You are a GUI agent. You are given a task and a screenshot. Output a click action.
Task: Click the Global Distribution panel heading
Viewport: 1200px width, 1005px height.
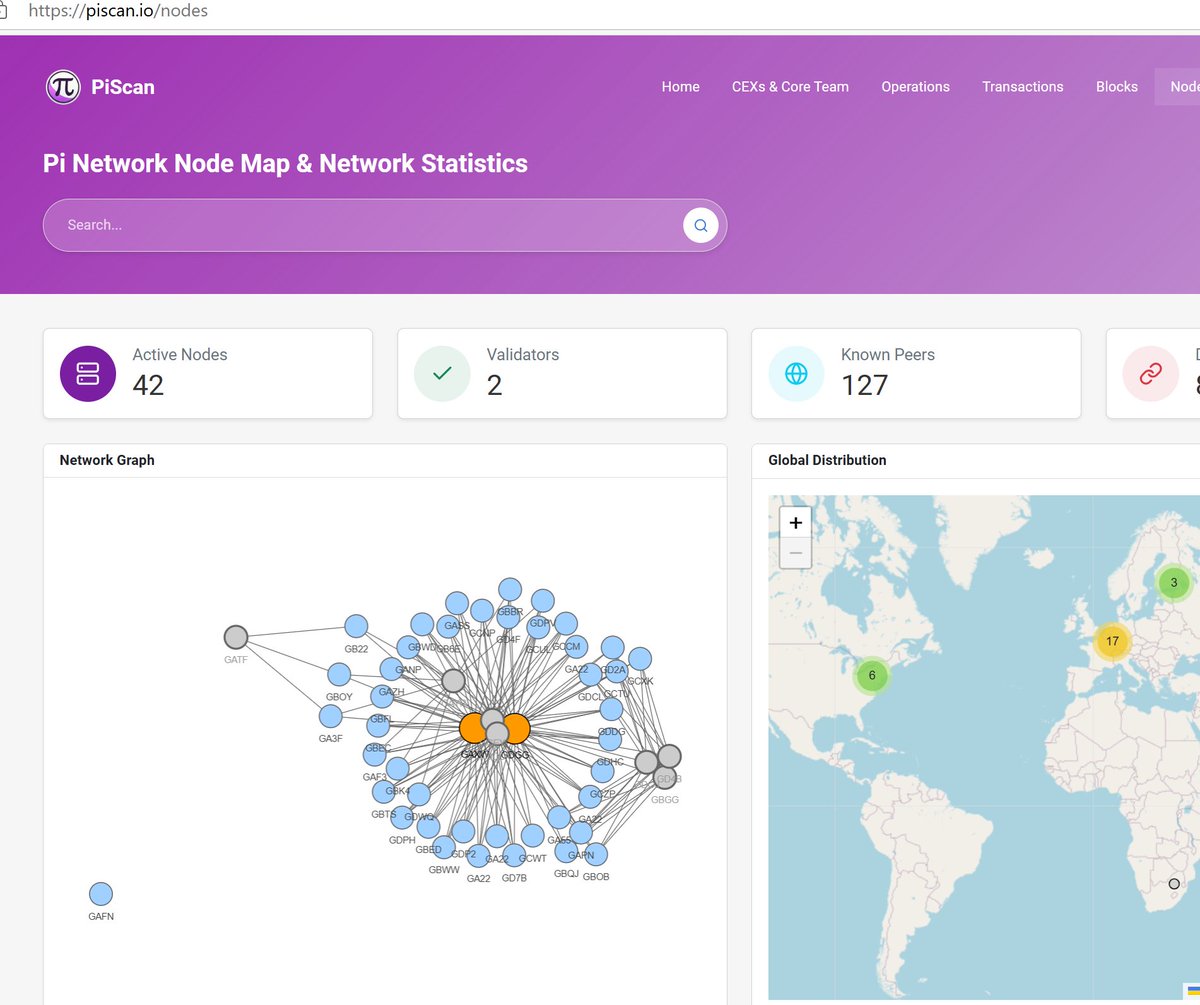(827, 461)
